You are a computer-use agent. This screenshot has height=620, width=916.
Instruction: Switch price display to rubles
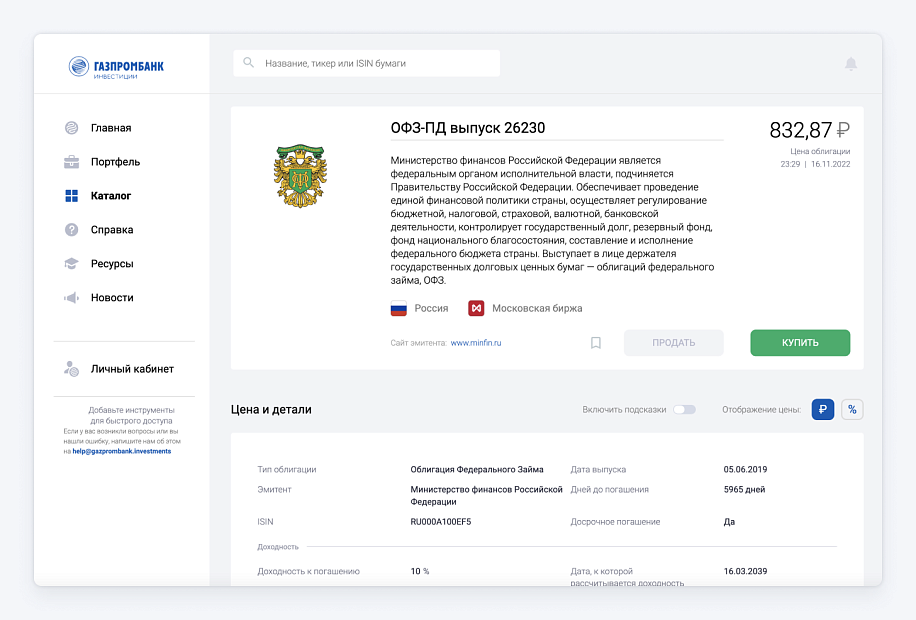pos(823,410)
